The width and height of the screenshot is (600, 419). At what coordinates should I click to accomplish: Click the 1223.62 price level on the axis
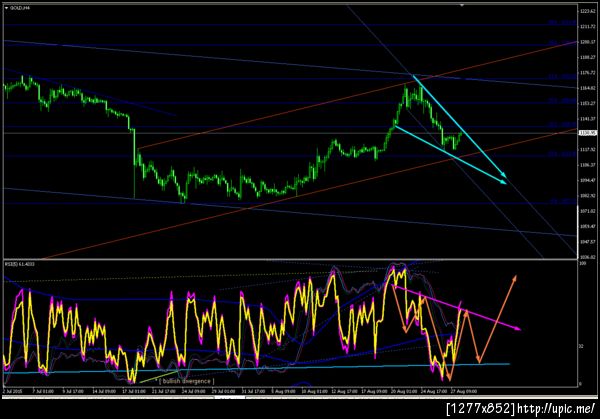pos(587,11)
